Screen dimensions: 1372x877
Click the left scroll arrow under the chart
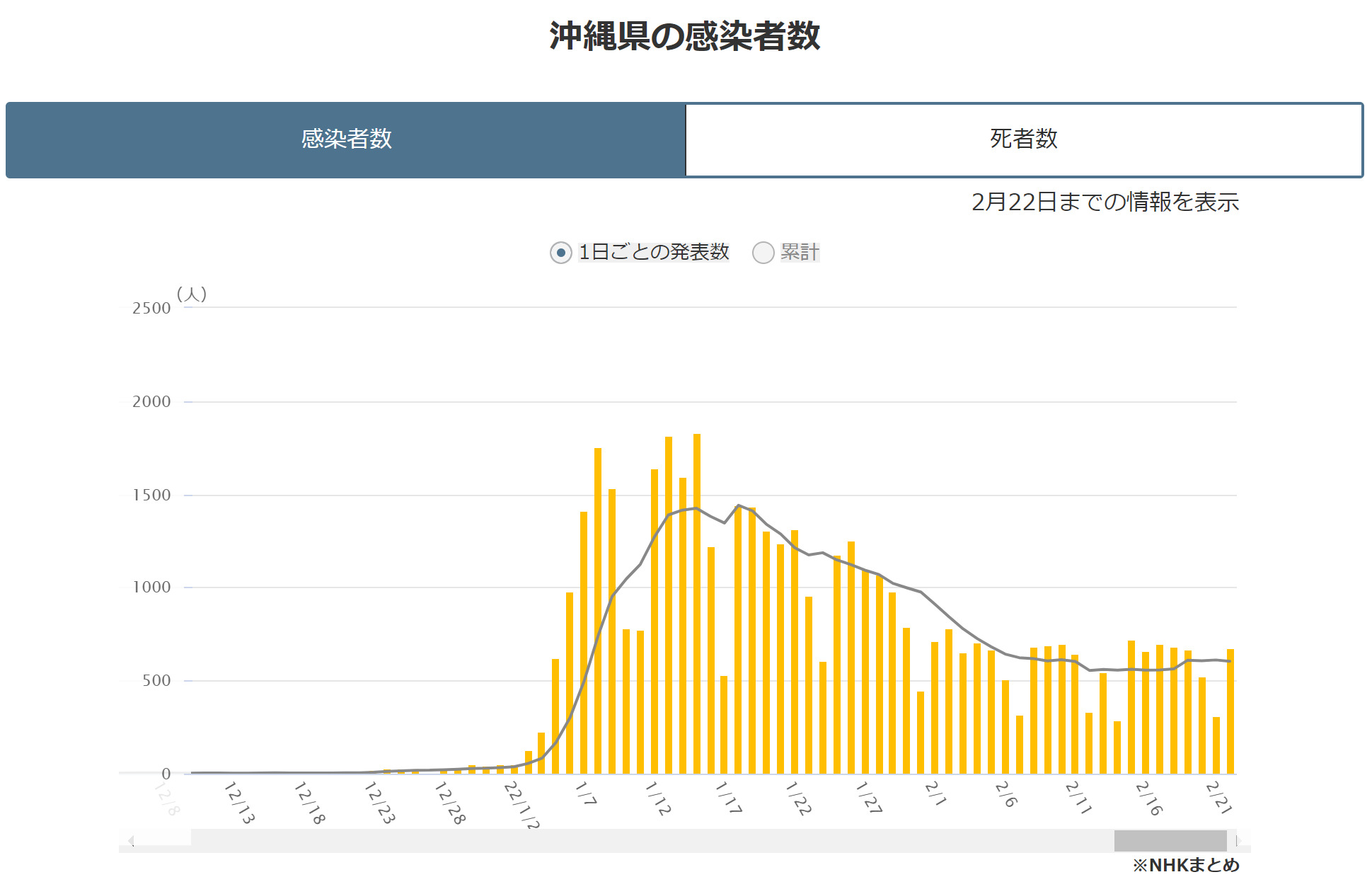(x=131, y=841)
